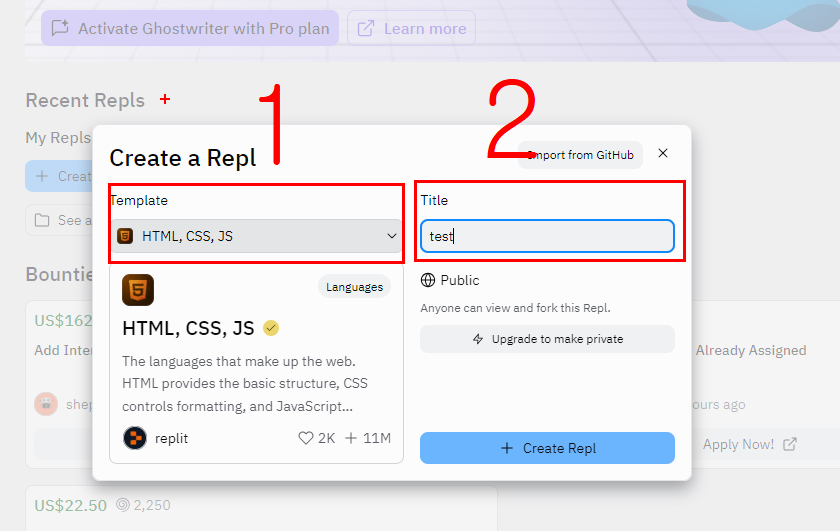Click the HTML, CSS, JS template card title

[x=188, y=328]
